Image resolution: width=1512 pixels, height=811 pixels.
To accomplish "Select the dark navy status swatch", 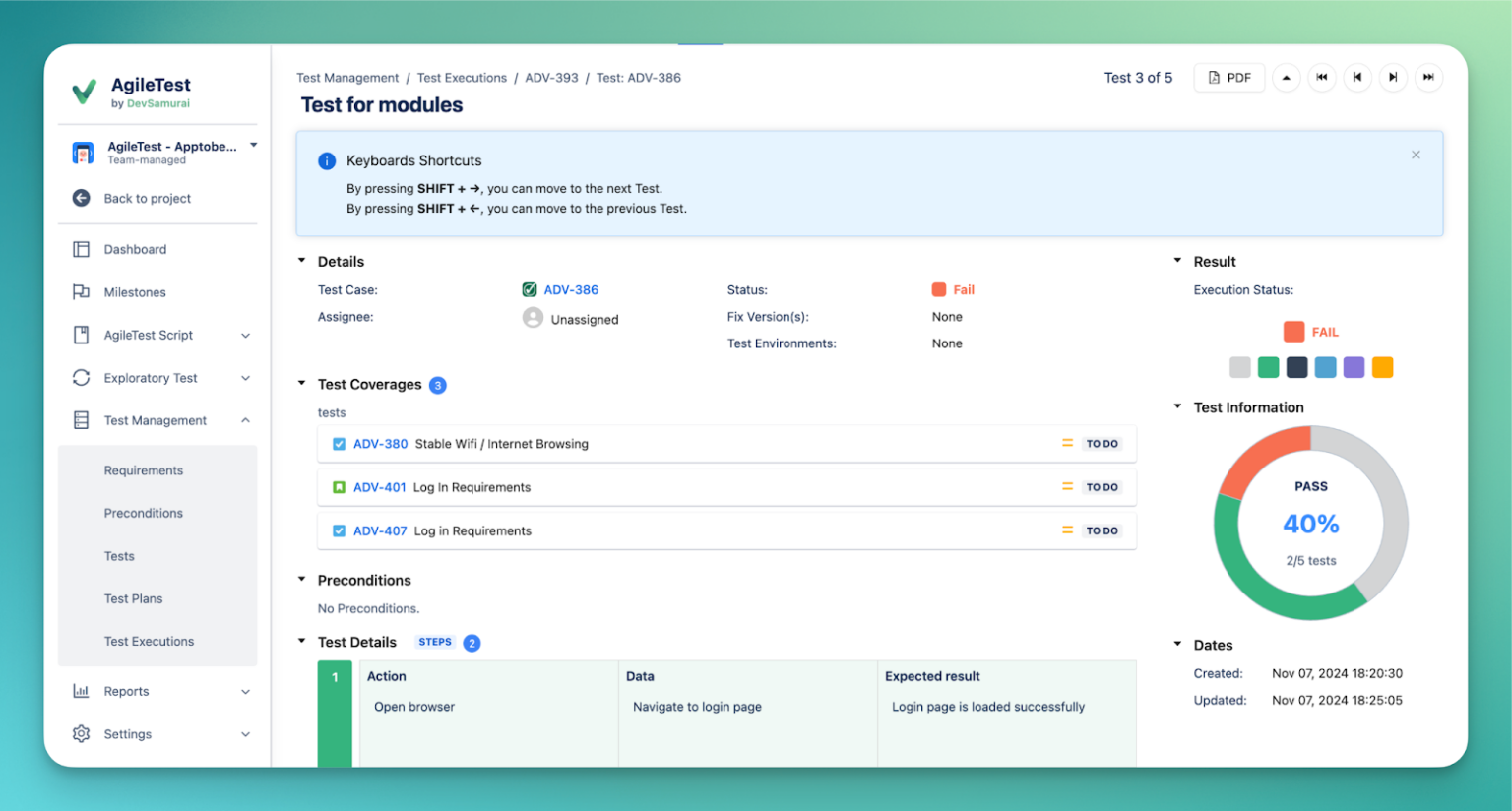I will point(1297,367).
